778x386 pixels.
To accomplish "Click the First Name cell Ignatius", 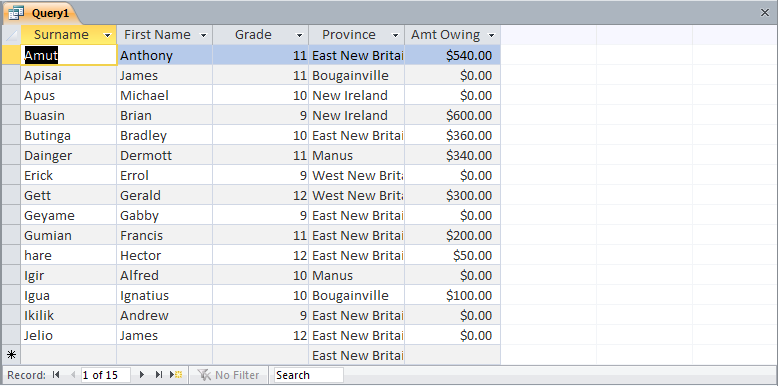I will point(165,295).
